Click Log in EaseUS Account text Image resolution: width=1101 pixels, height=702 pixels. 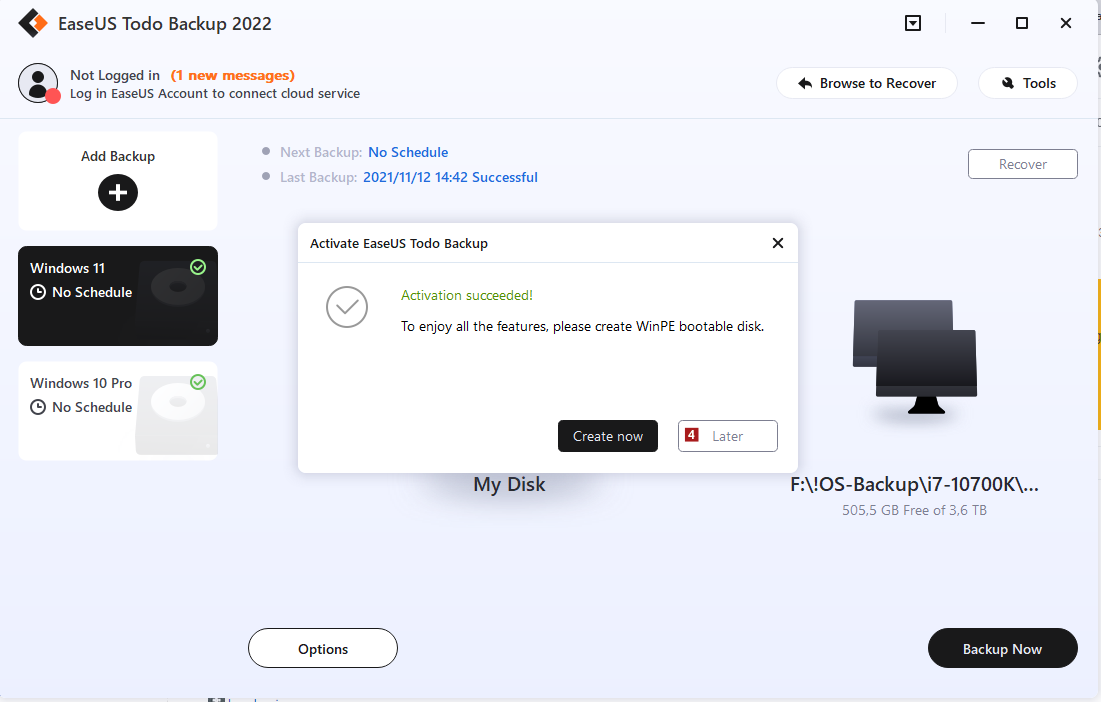[215, 93]
